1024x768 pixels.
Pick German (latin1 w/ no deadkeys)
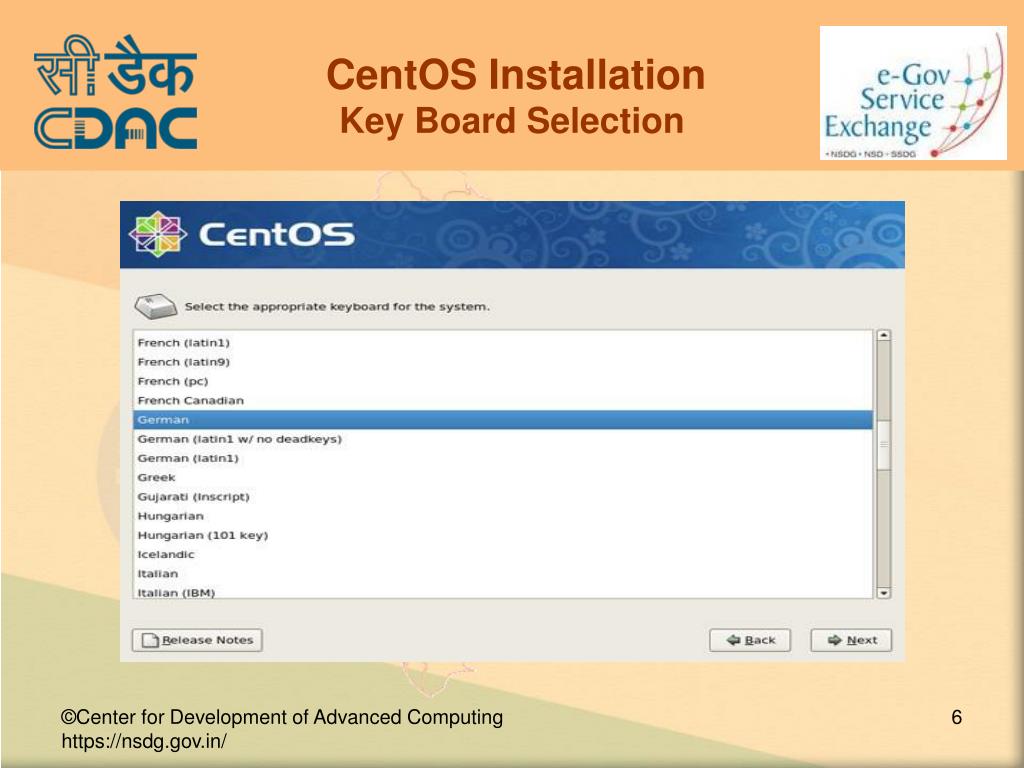(503, 439)
